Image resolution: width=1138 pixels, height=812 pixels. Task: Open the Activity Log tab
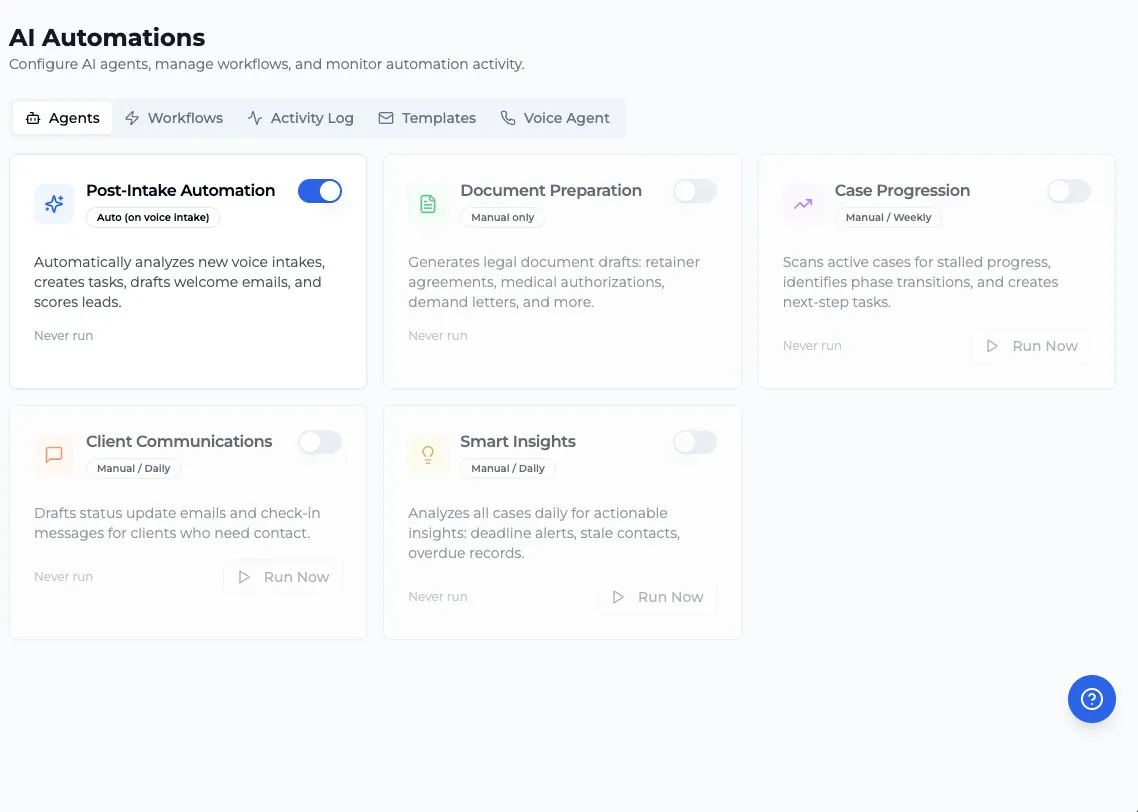click(x=300, y=118)
